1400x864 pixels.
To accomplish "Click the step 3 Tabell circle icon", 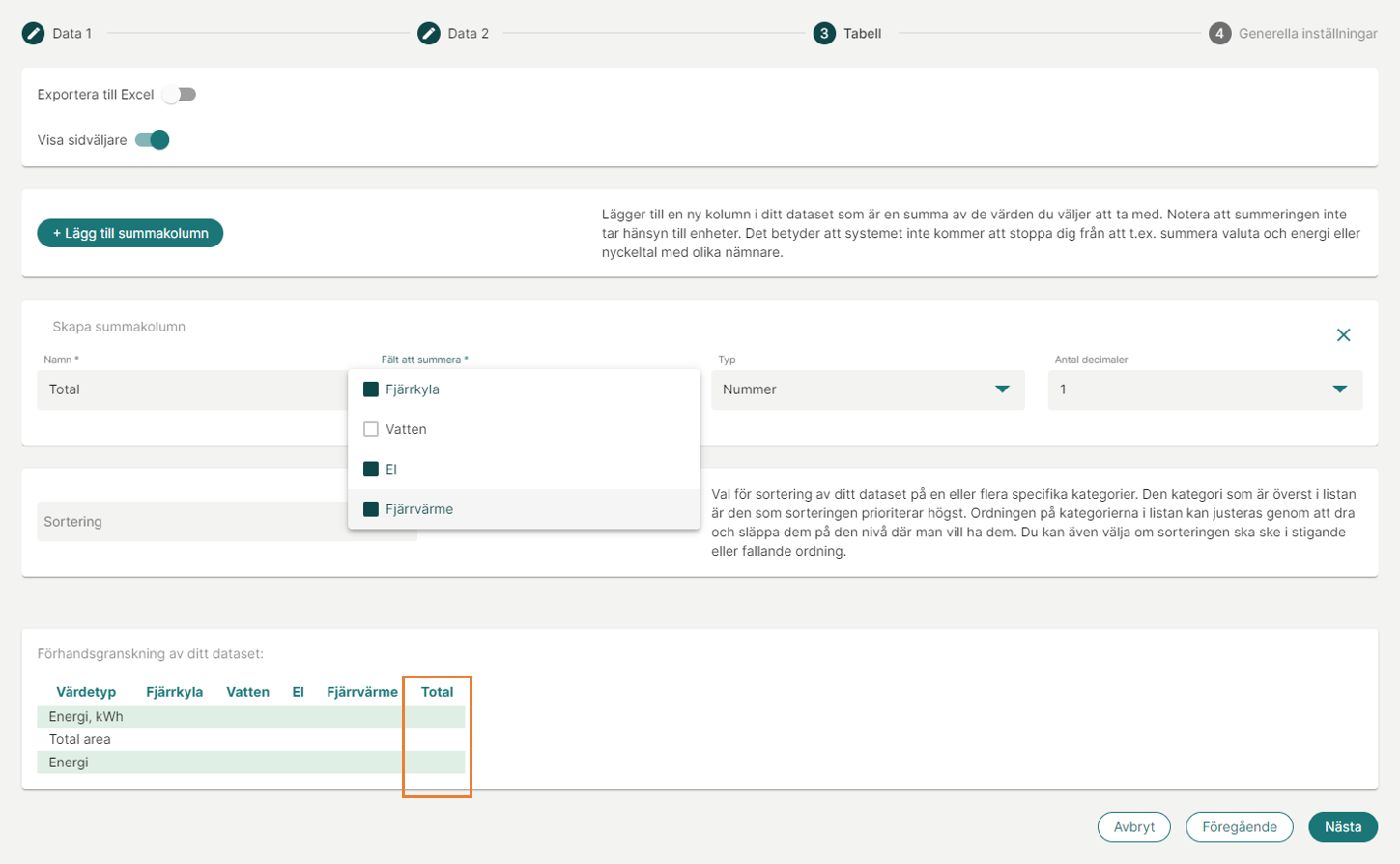I will click(x=824, y=33).
